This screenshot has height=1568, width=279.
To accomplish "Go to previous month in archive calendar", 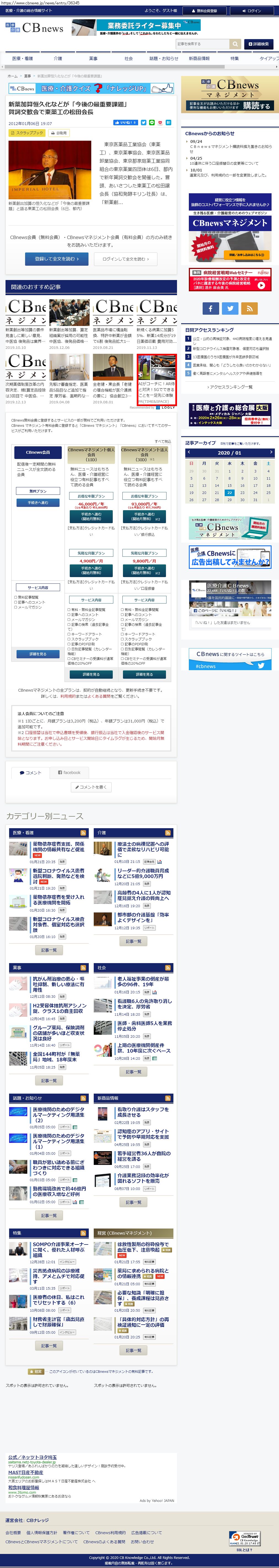I will pyautogui.click(x=189, y=452).
